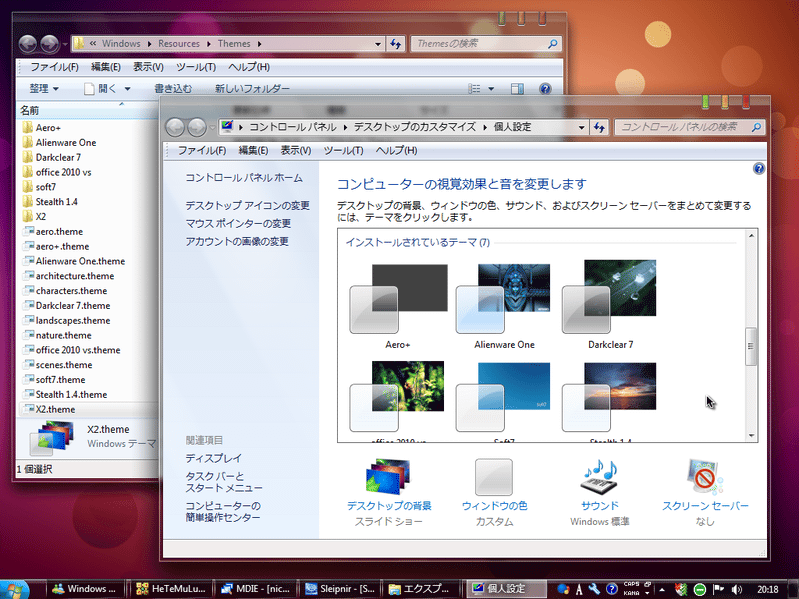
Task: Click the Action Center flag tray icon
Action: (x=718, y=589)
